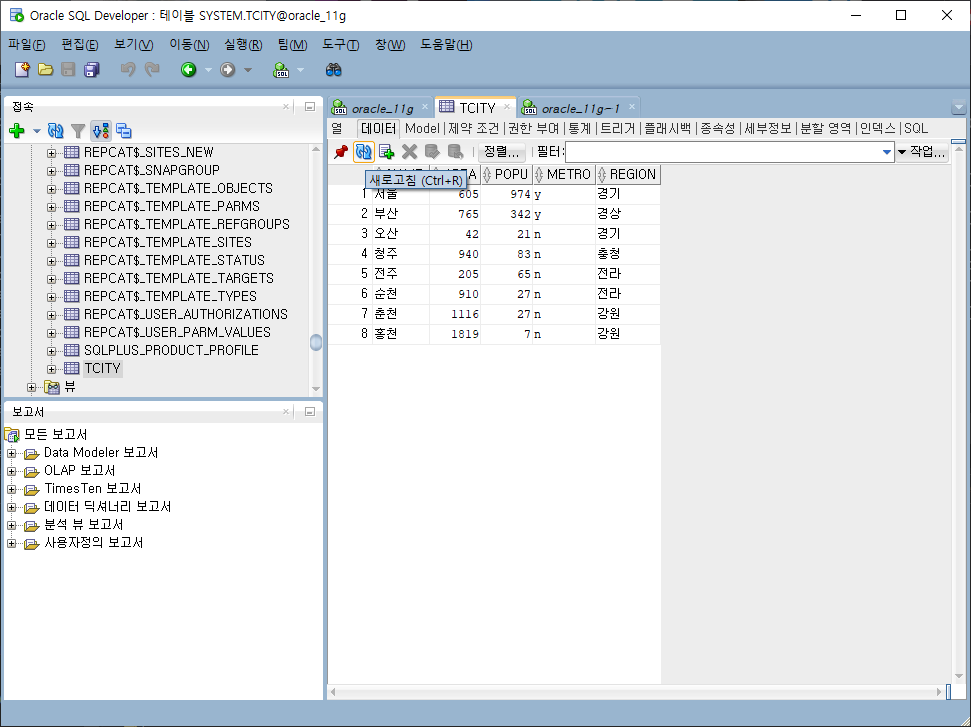The height and width of the screenshot is (727, 971).
Task: Click the New file toolbar icon
Action: [x=22, y=70]
